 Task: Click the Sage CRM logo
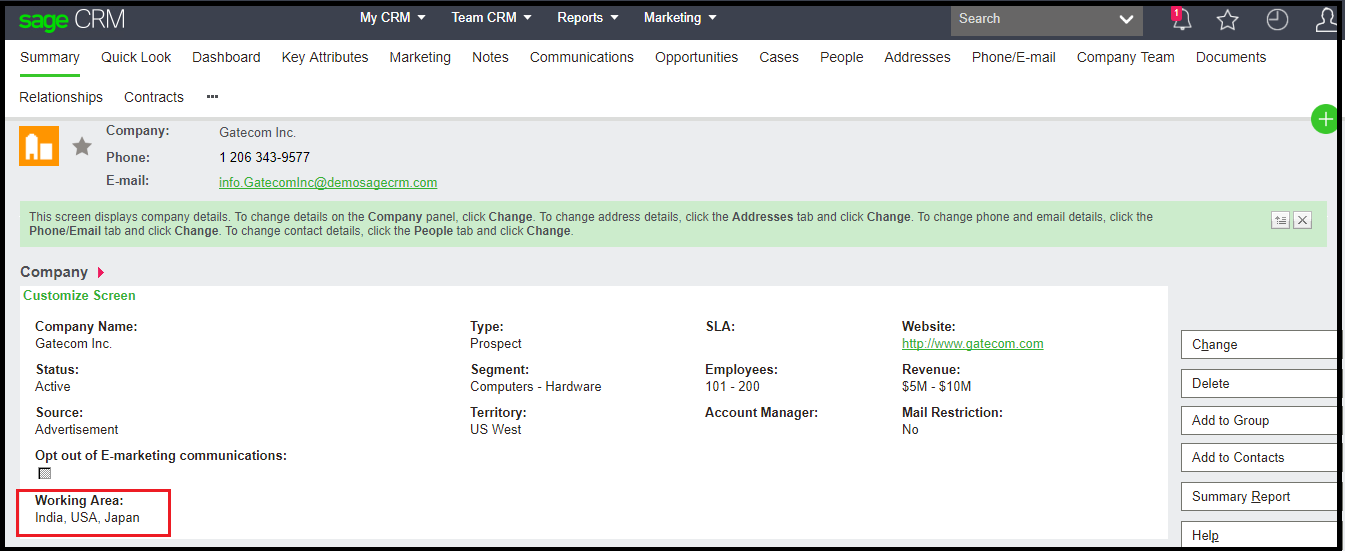(x=72, y=19)
